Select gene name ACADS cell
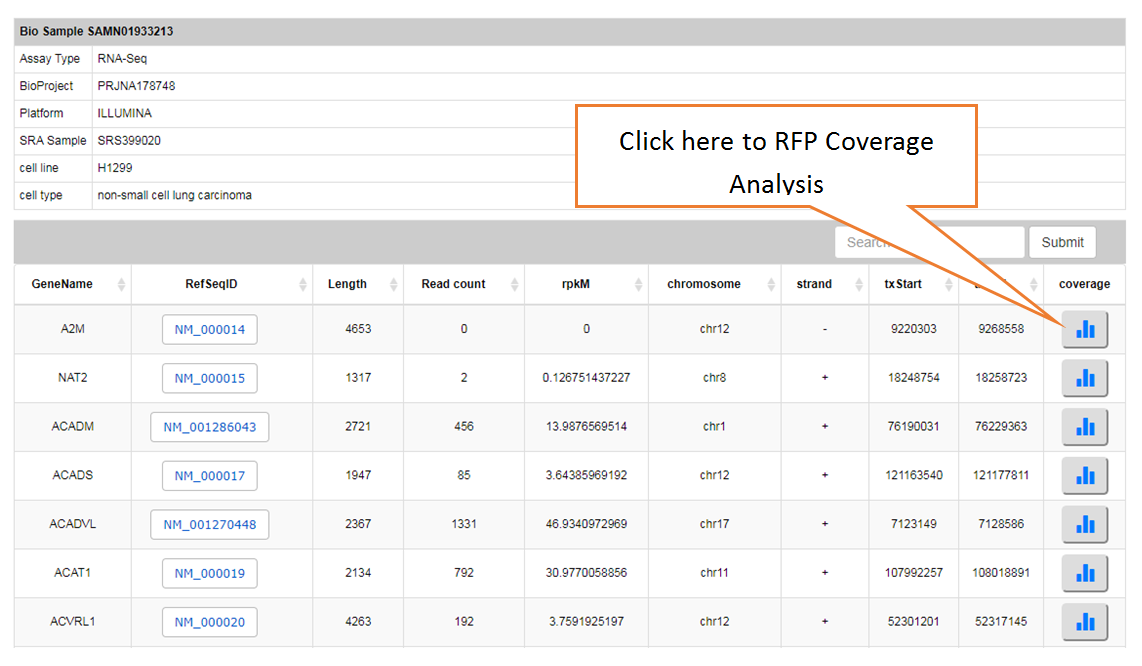Screen dimensions: 1142x666 tap(73, 476)
